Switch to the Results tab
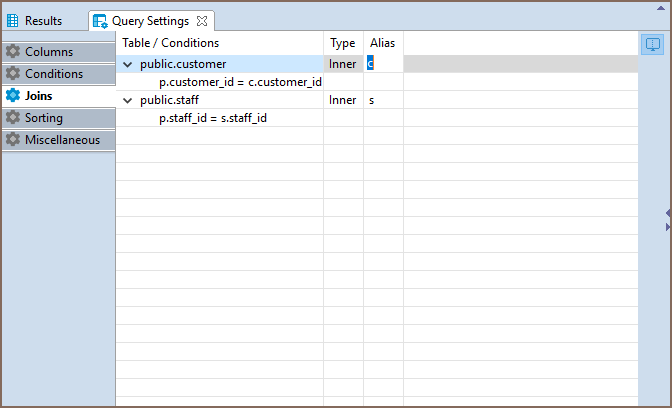 pyautogui.click(x=43, y=21)
